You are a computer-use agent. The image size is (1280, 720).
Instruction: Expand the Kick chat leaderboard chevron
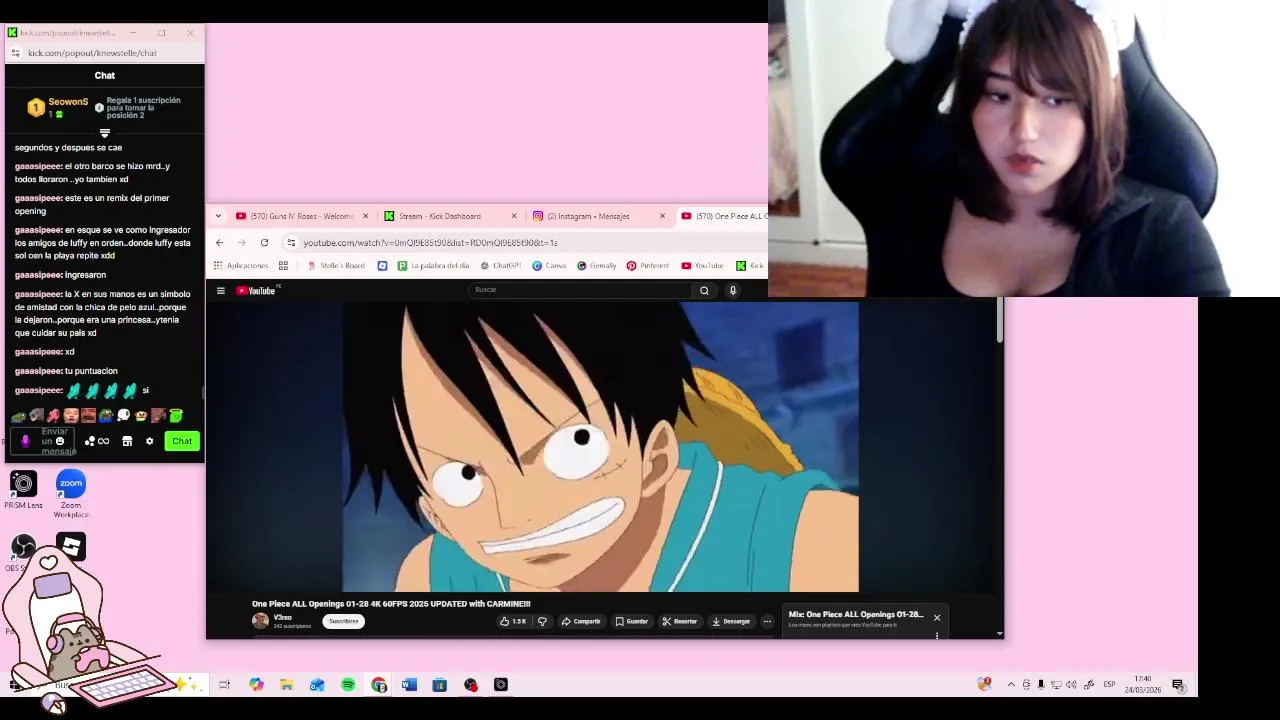pos(104,133)
